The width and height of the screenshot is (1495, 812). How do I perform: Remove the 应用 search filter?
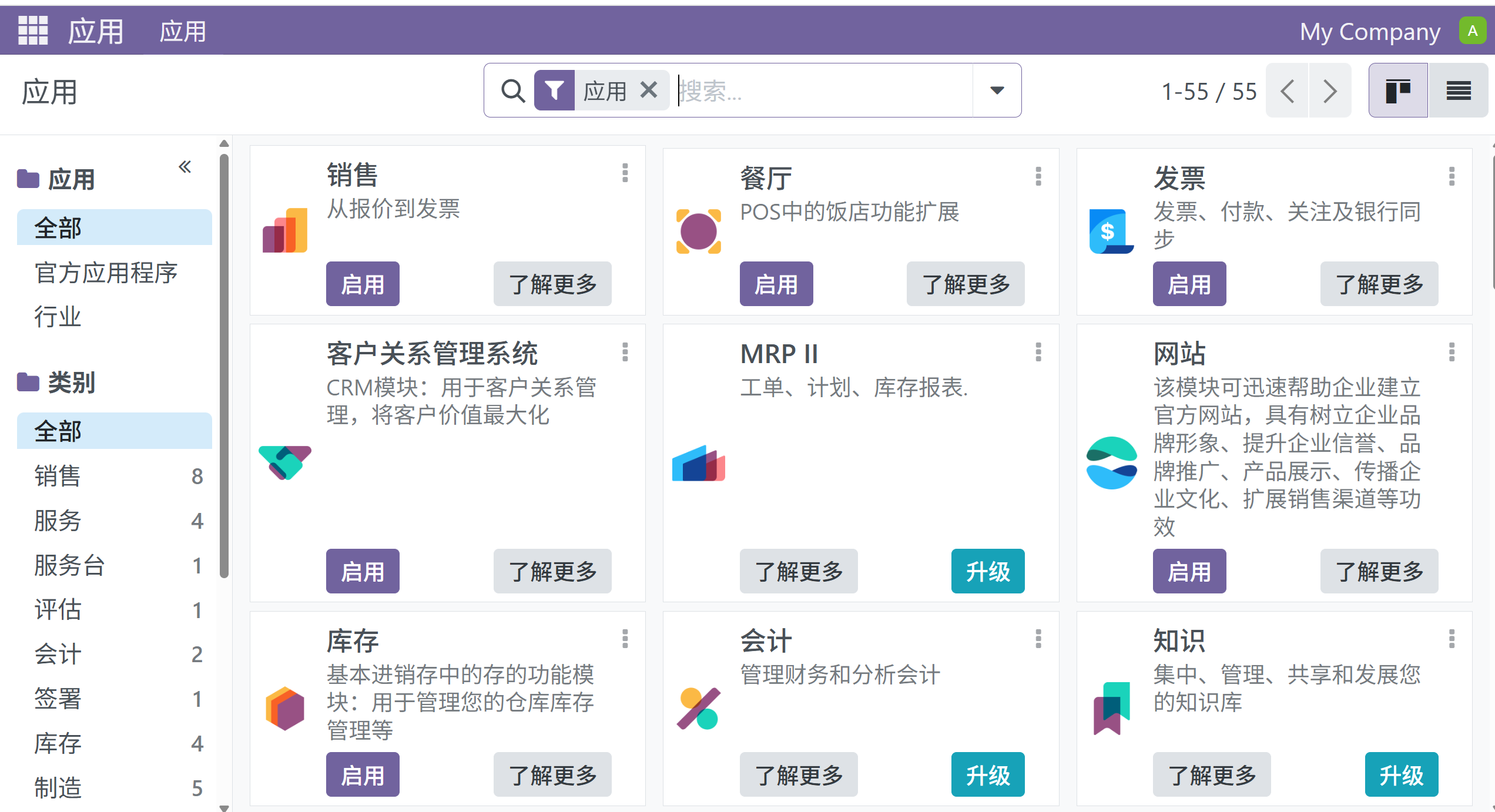(x=649, y=90)
